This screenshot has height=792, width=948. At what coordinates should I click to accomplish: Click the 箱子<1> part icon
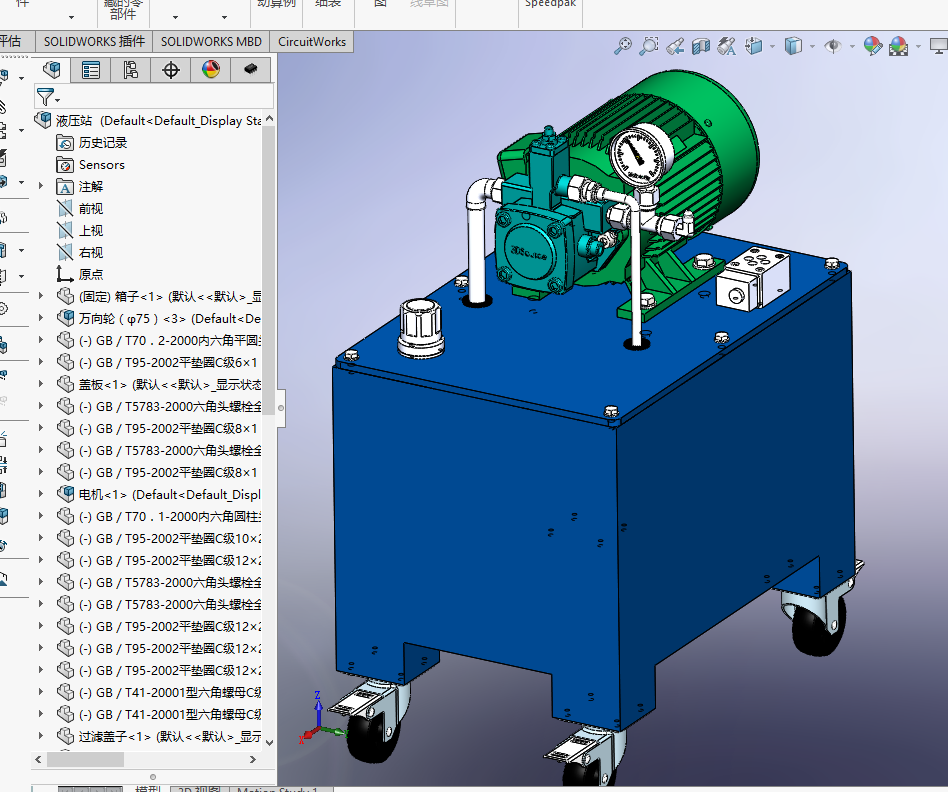(x=65, y=296)
